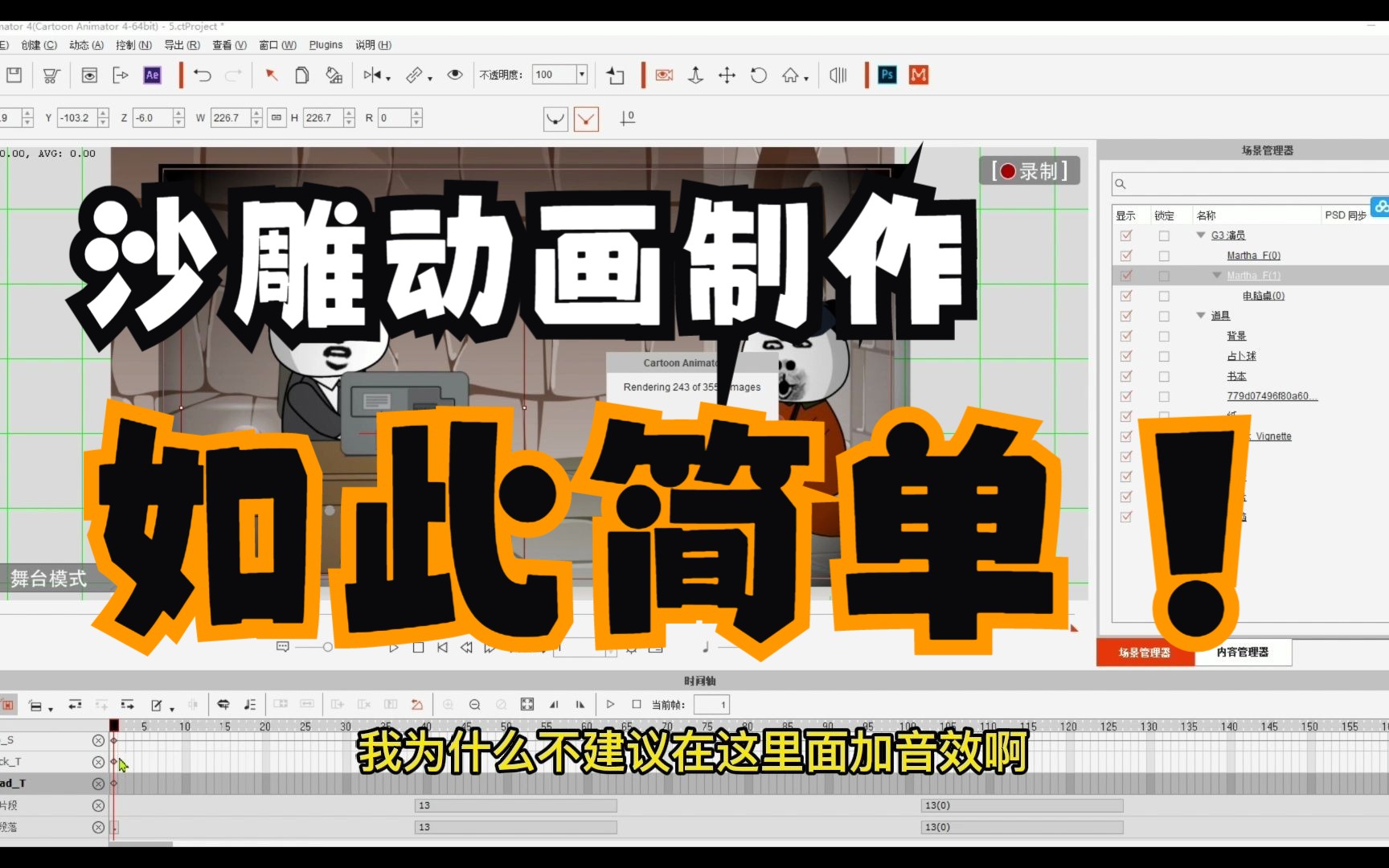Close the ad_T timeline track
This screenshot has height=868, width=1389.
[x=98, y=784]
